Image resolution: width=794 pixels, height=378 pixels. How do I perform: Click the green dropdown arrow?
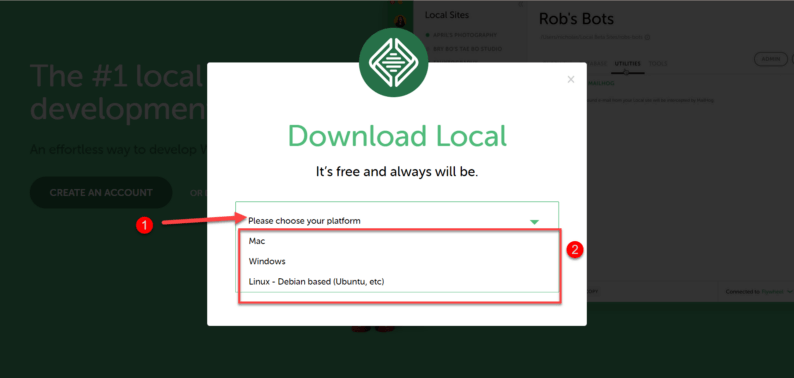click(534, 222)
